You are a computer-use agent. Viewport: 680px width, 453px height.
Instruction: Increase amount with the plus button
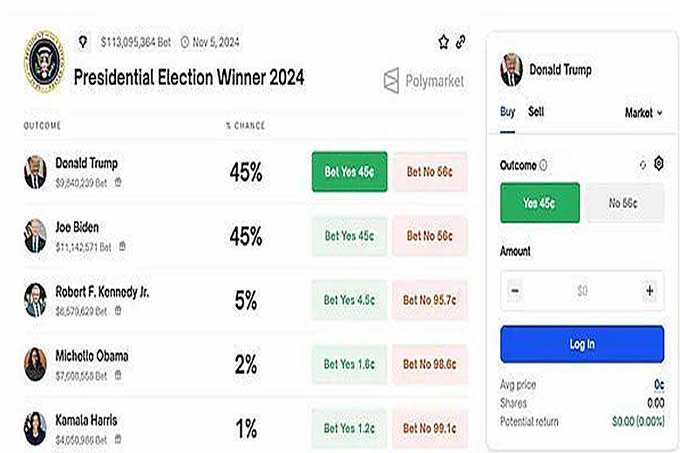tap(649, 291)
